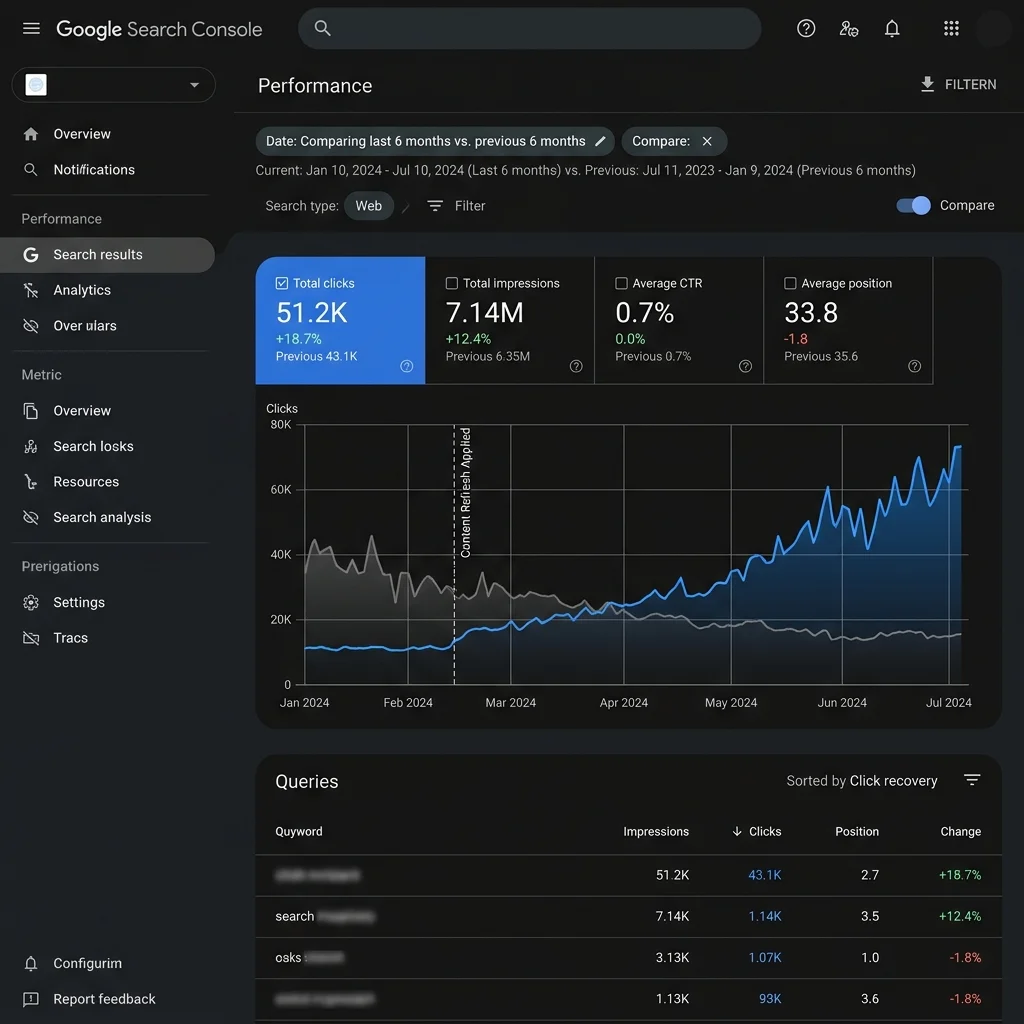
Task: Open the users and permissions icon
Action: pyautogui.click(x=848, y=29)
